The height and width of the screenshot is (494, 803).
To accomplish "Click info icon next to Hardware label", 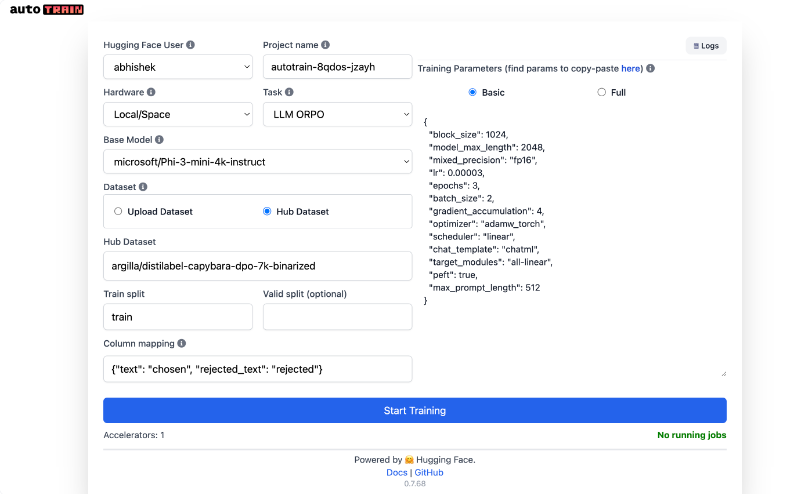I will [x=151, y=92].
